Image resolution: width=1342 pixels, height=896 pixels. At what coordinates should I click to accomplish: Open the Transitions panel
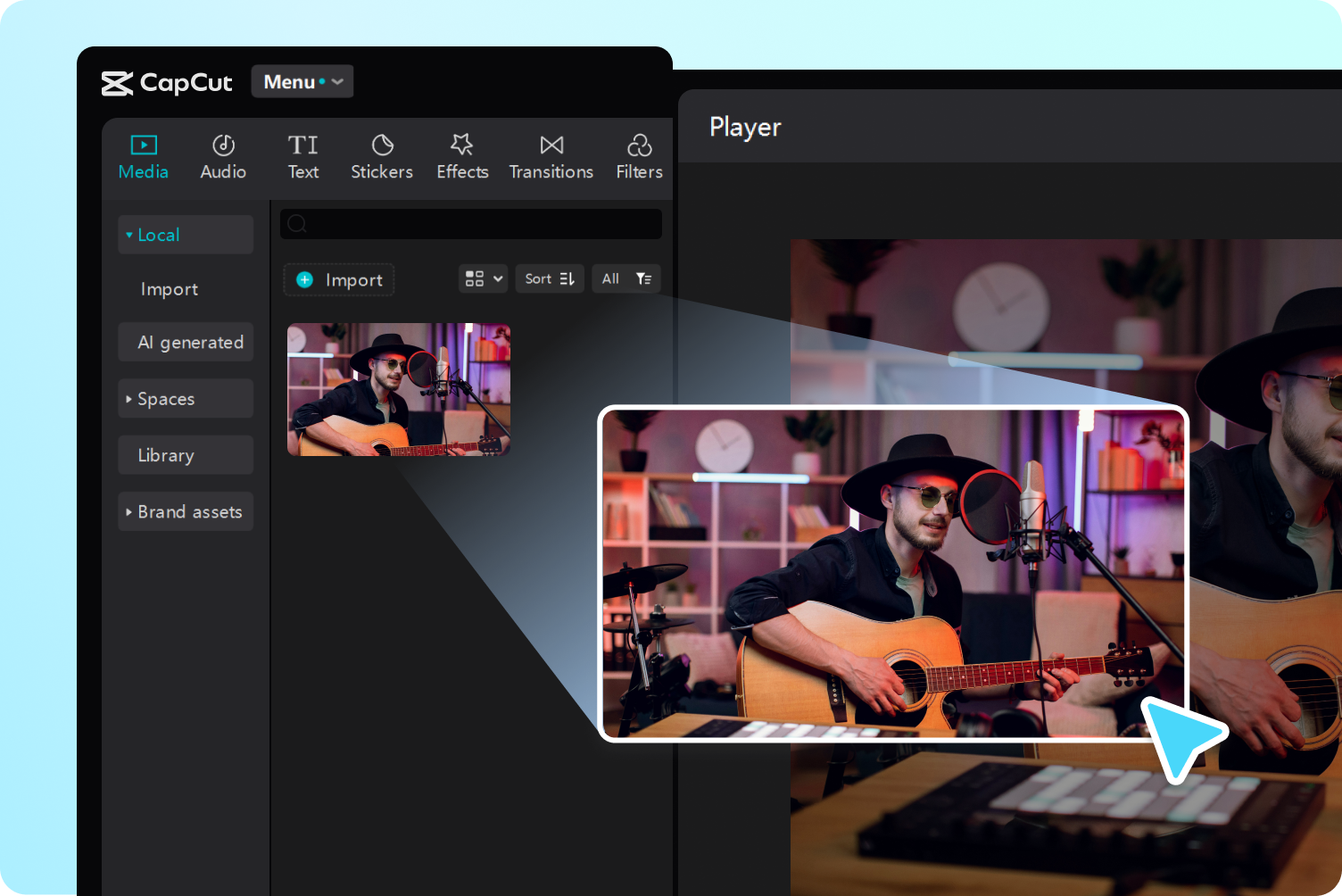551,156
